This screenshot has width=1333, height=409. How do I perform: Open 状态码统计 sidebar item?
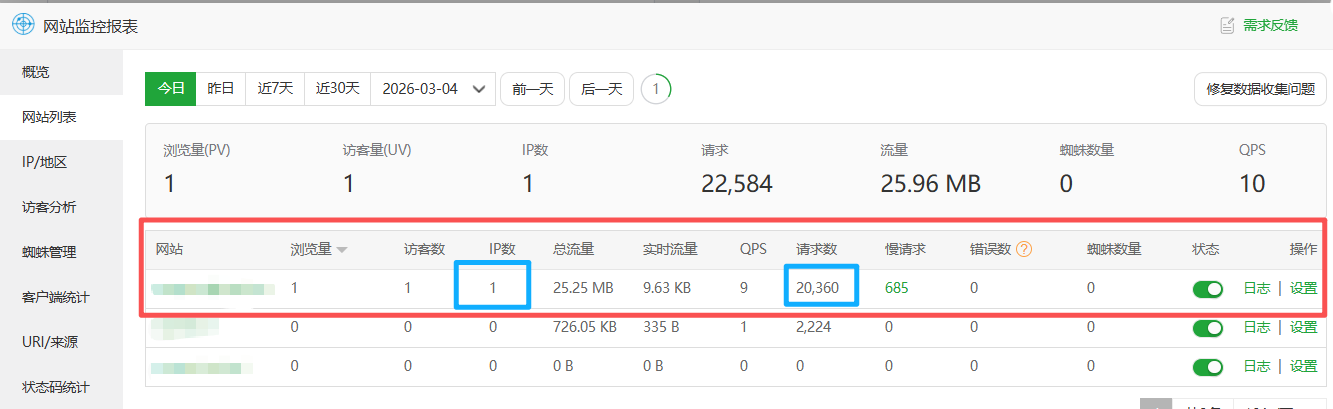[61, 387]
